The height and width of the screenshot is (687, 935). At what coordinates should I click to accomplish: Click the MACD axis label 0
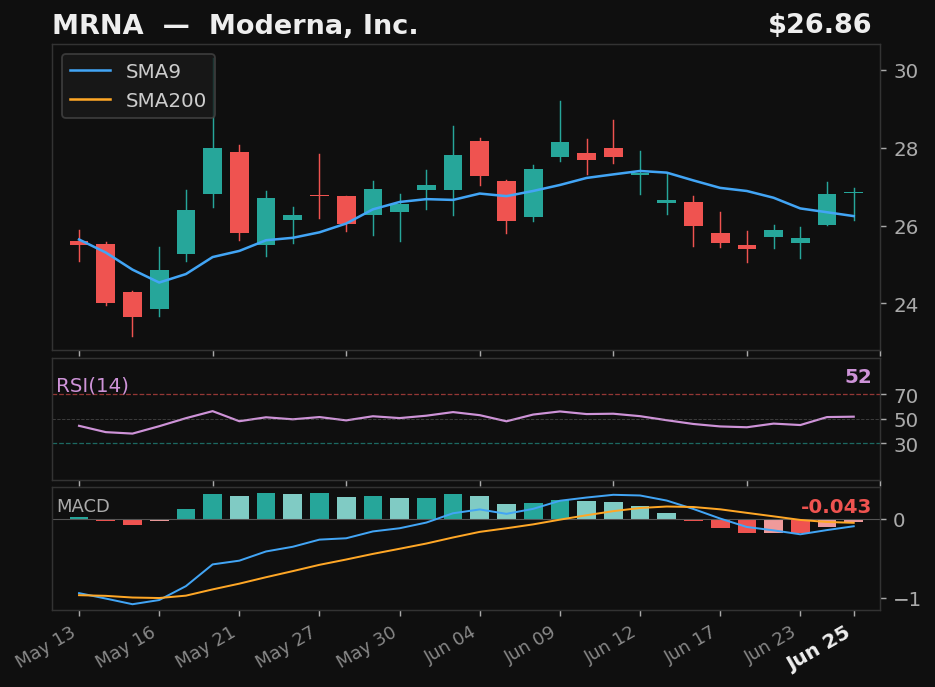coord(899,520)
